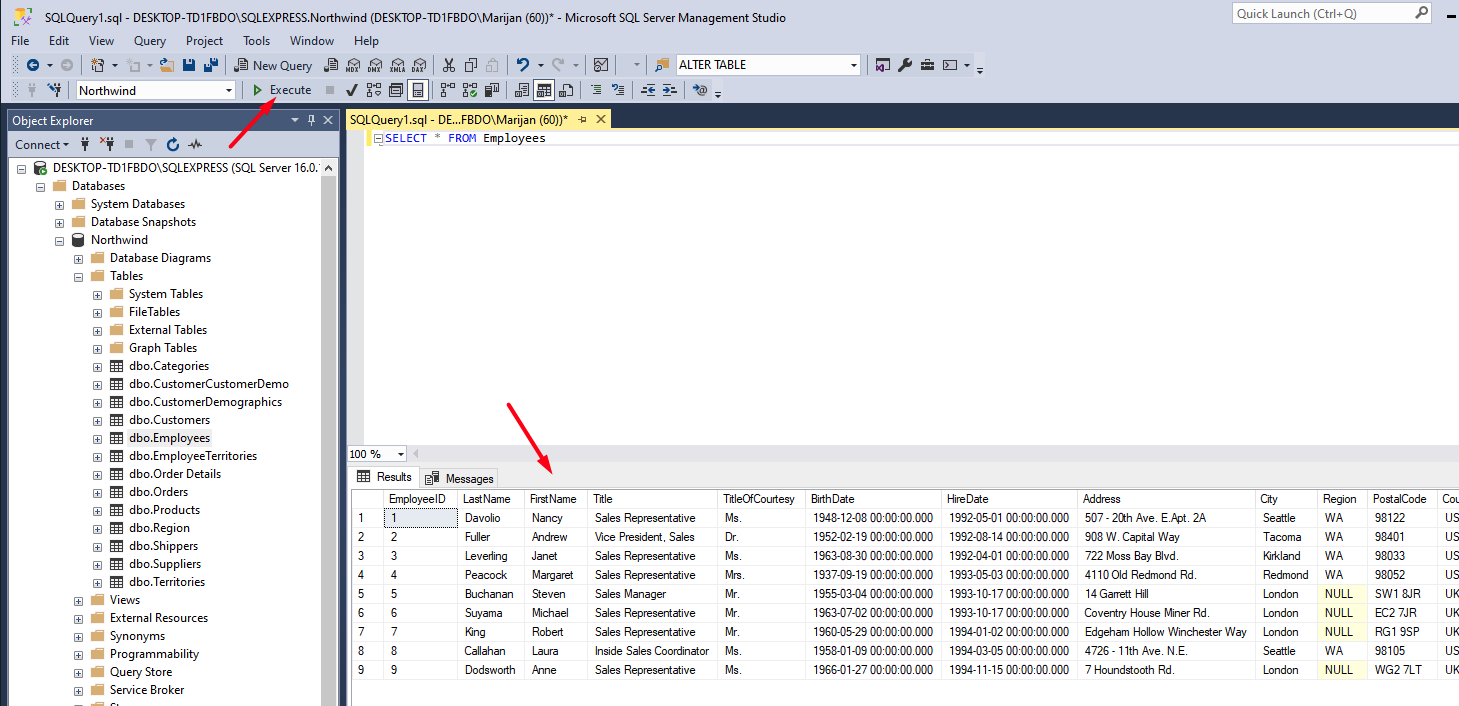This screenshot has width=1459, height=706.
Task: Click the Specify Values for Template Parameters icon
Action: pos(700,90)
